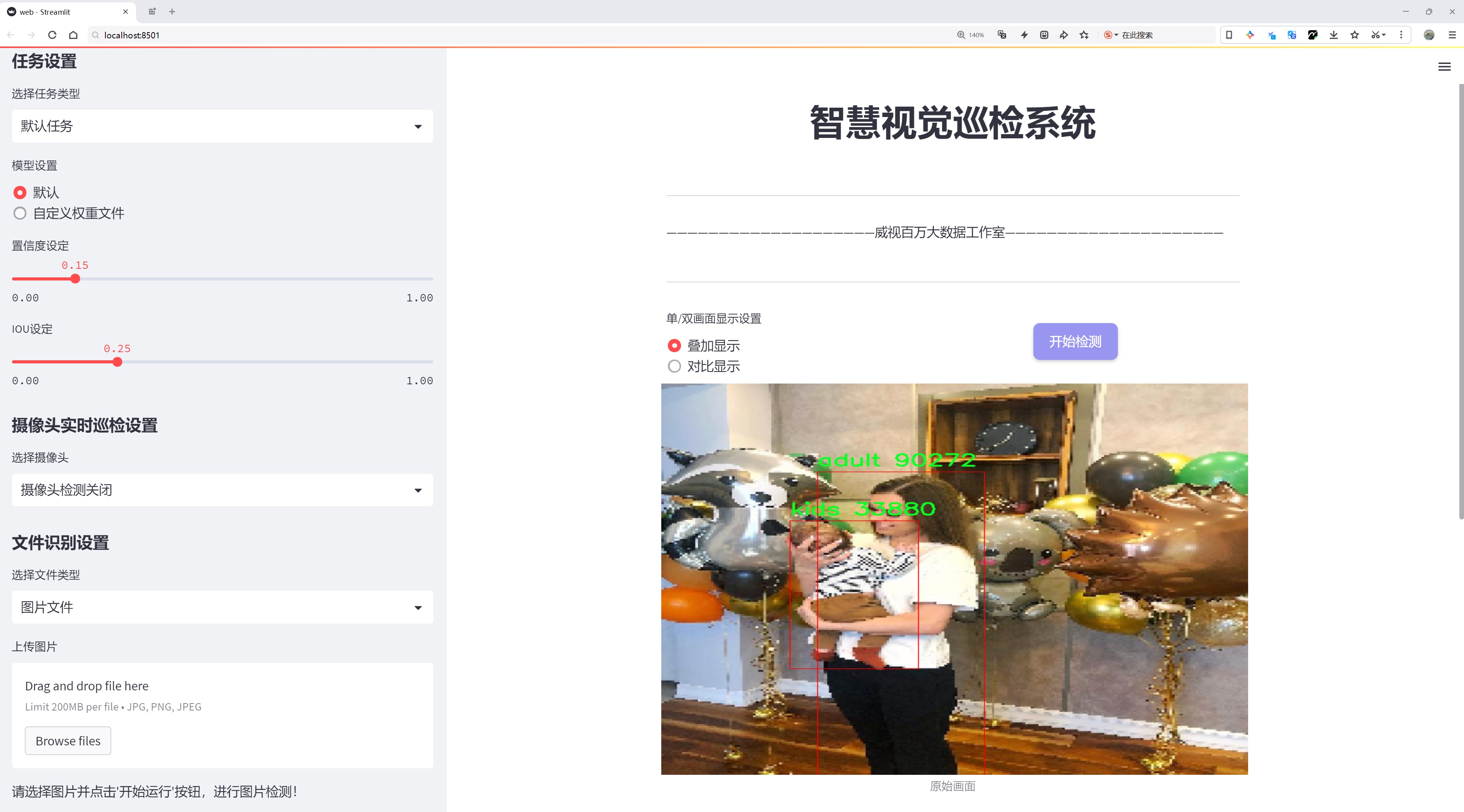This screenshot has width=1464, height=812.
Task: Open the 默认任务 task type dropdown
Action: pyautogui.click(x=222, y=126)
